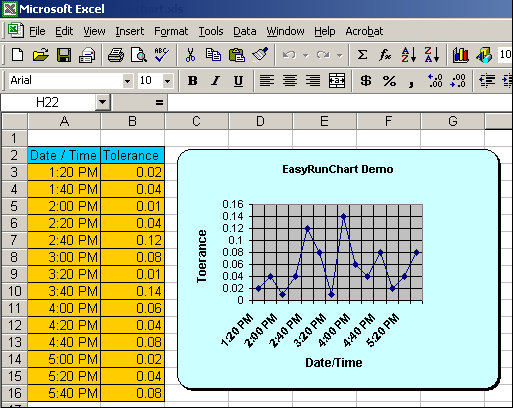513x408 pixels.
Task: Select the cell containing 3:40 PM
Action: [64, 291]
